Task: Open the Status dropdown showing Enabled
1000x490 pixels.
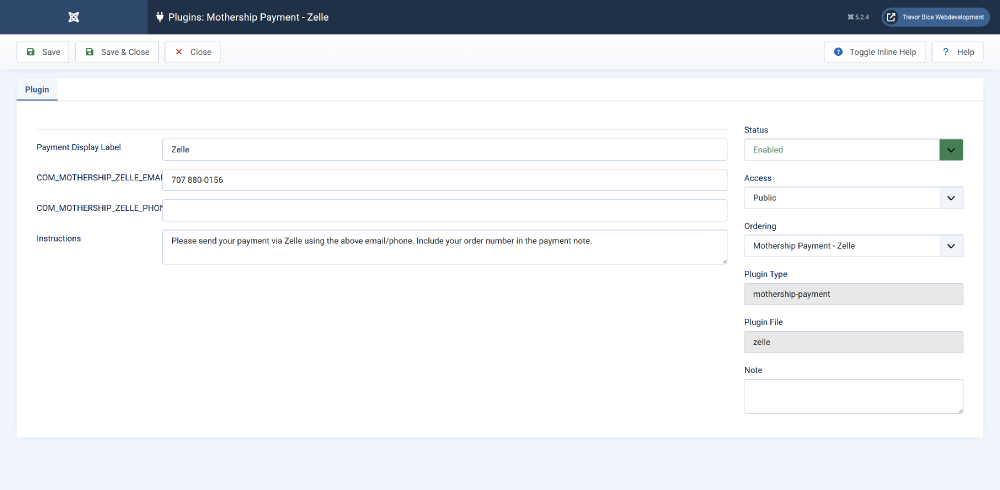Action: [853, 150]
